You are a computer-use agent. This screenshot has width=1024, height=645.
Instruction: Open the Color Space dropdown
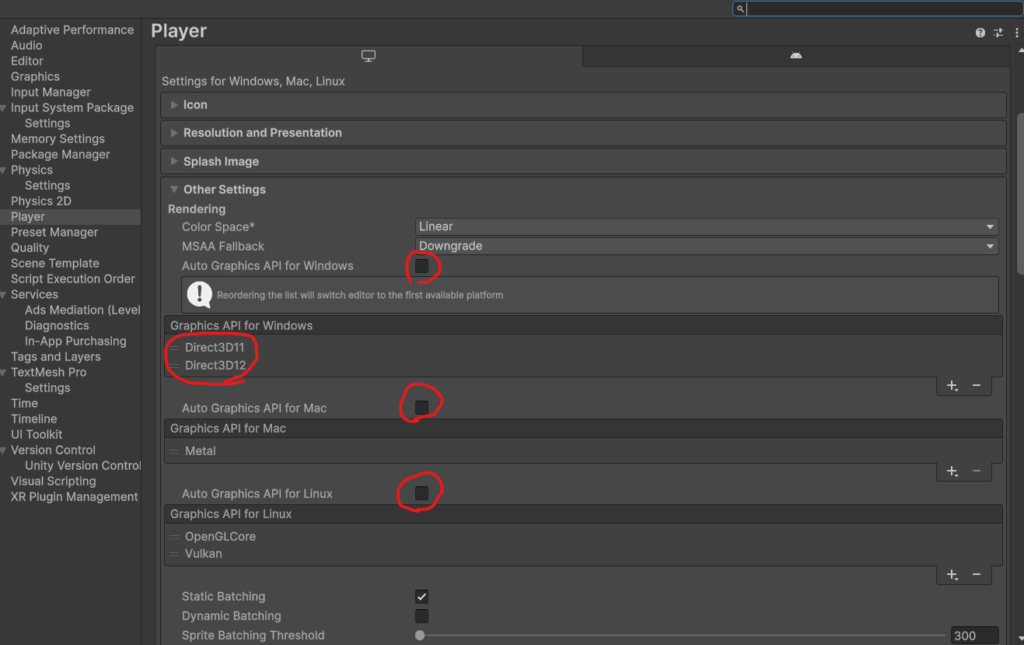tap(706, 227)
